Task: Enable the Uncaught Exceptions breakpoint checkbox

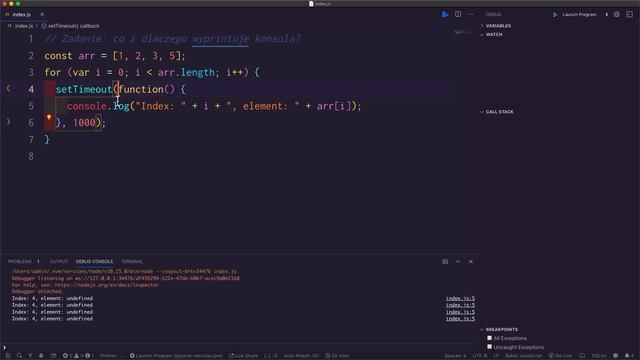Action: (489, 347)
